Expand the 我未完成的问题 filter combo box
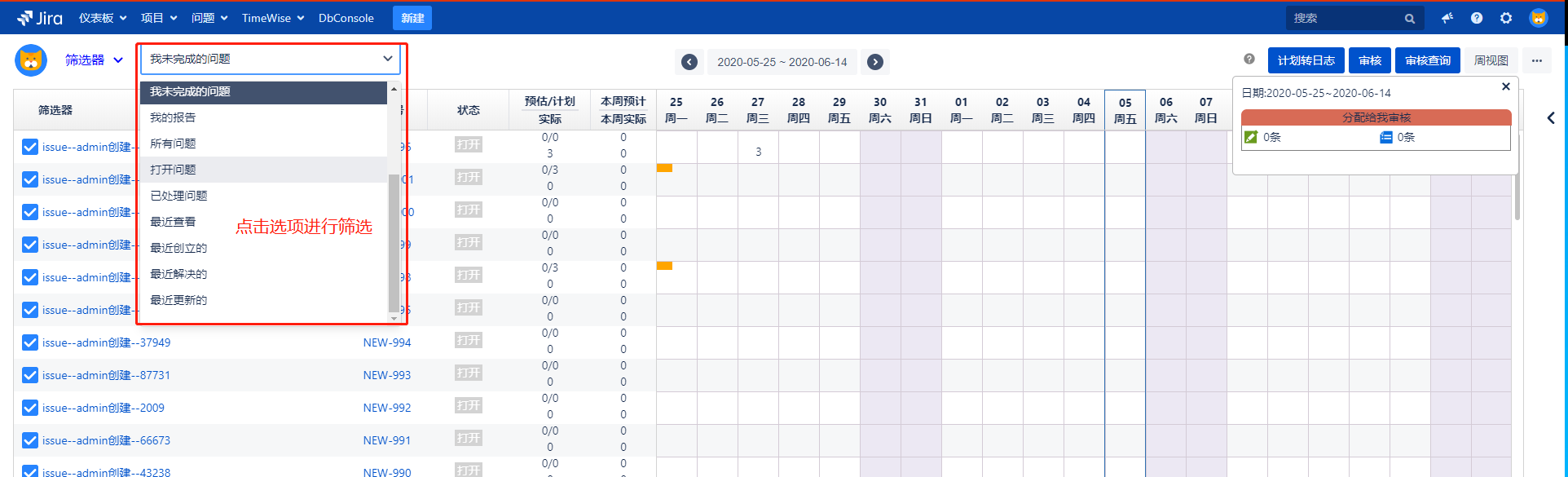Viewport: 1568px width, 477px height. [271, 59]
